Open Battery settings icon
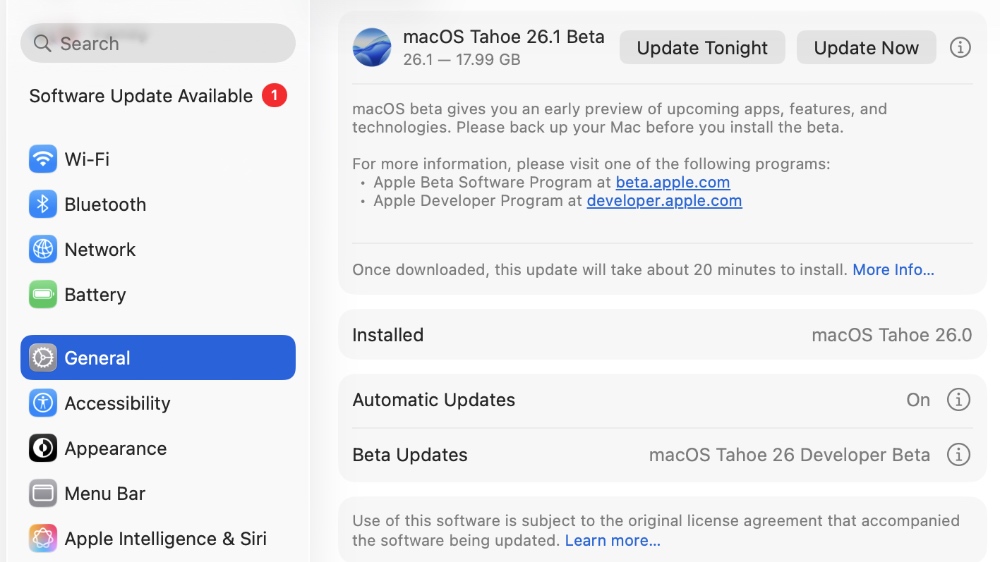The image size is (1000, 562). [x=43, y=294]
